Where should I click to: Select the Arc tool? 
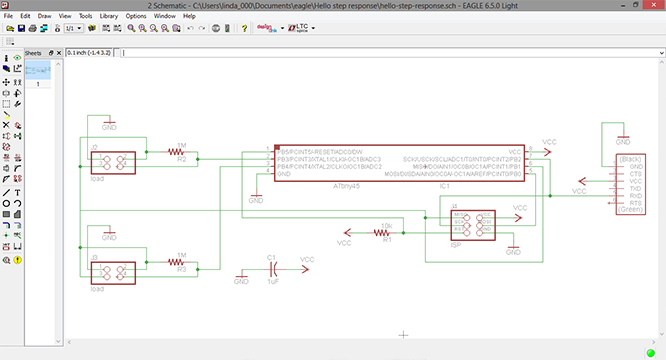(17, 203)
